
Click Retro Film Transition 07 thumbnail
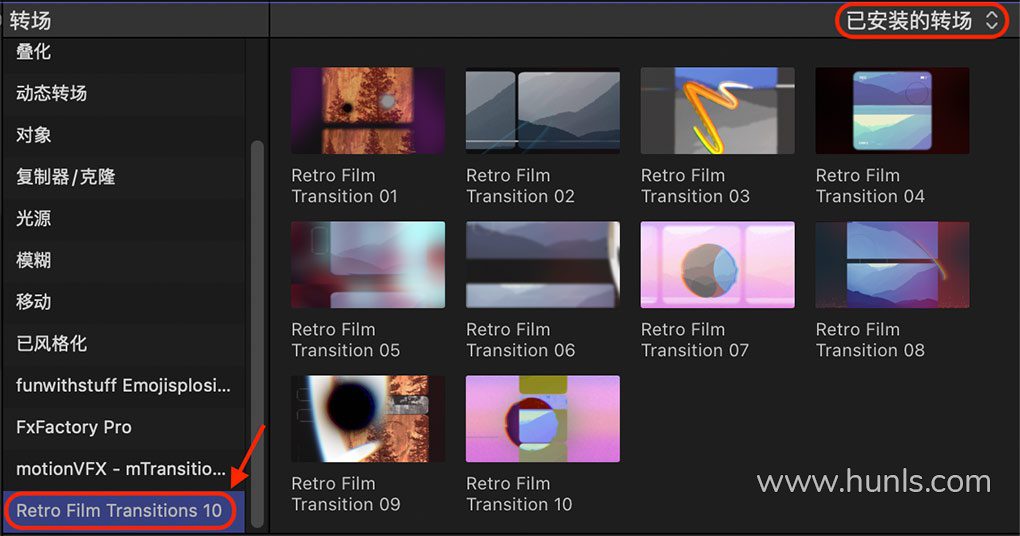coord(717,264)
